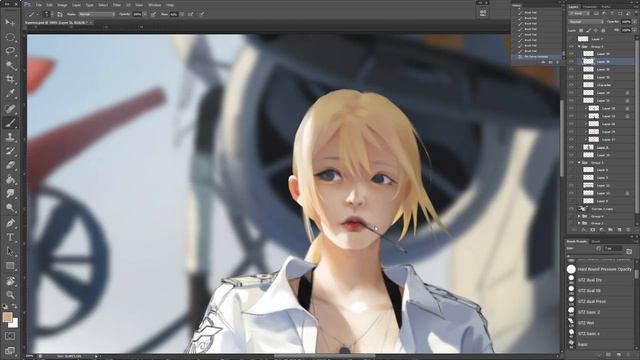The image size is (640, 360).
Task: Toggle pressure for opacity in options bar
Action: 153,14
